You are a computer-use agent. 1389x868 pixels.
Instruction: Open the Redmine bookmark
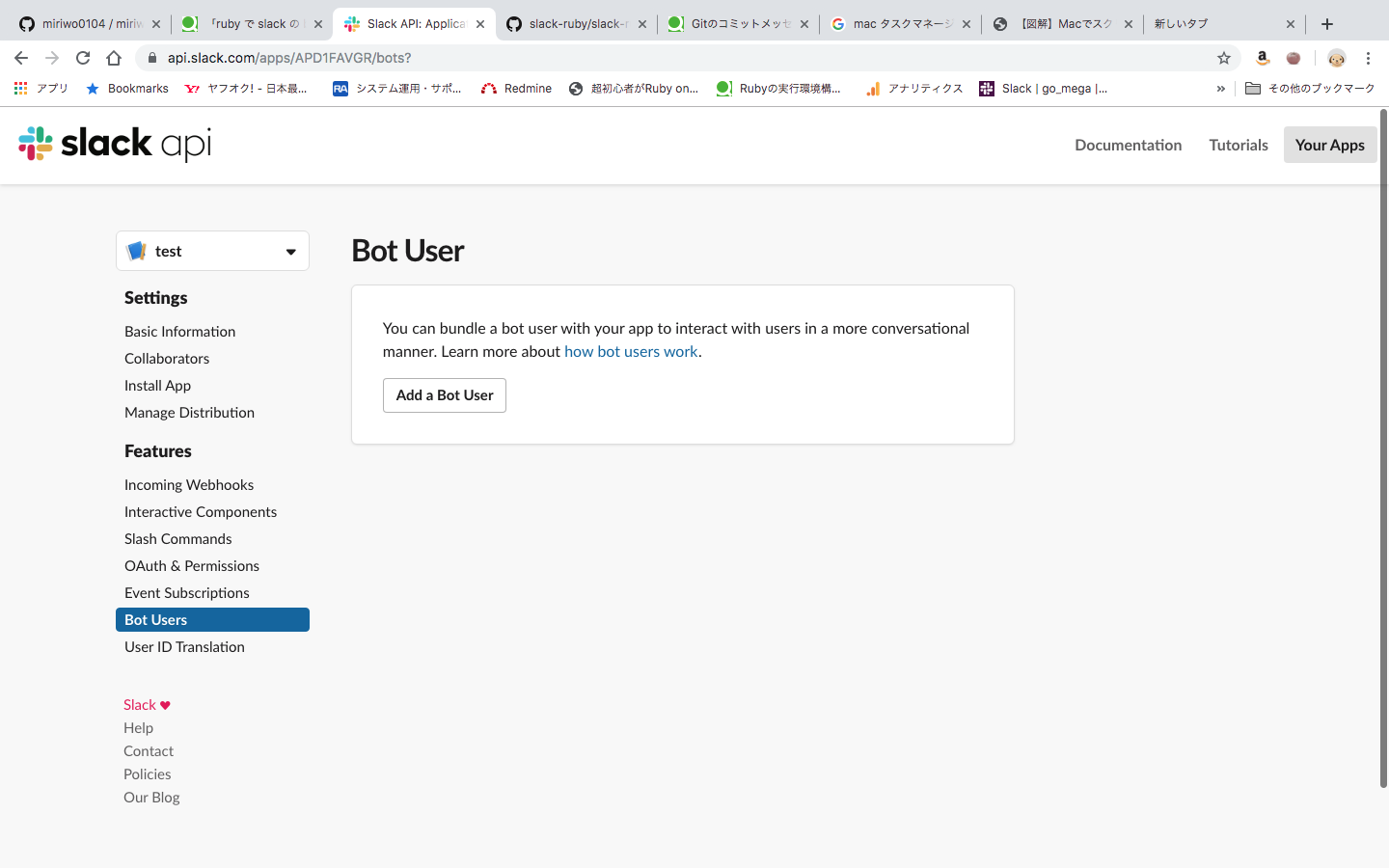tap(517, 89)
